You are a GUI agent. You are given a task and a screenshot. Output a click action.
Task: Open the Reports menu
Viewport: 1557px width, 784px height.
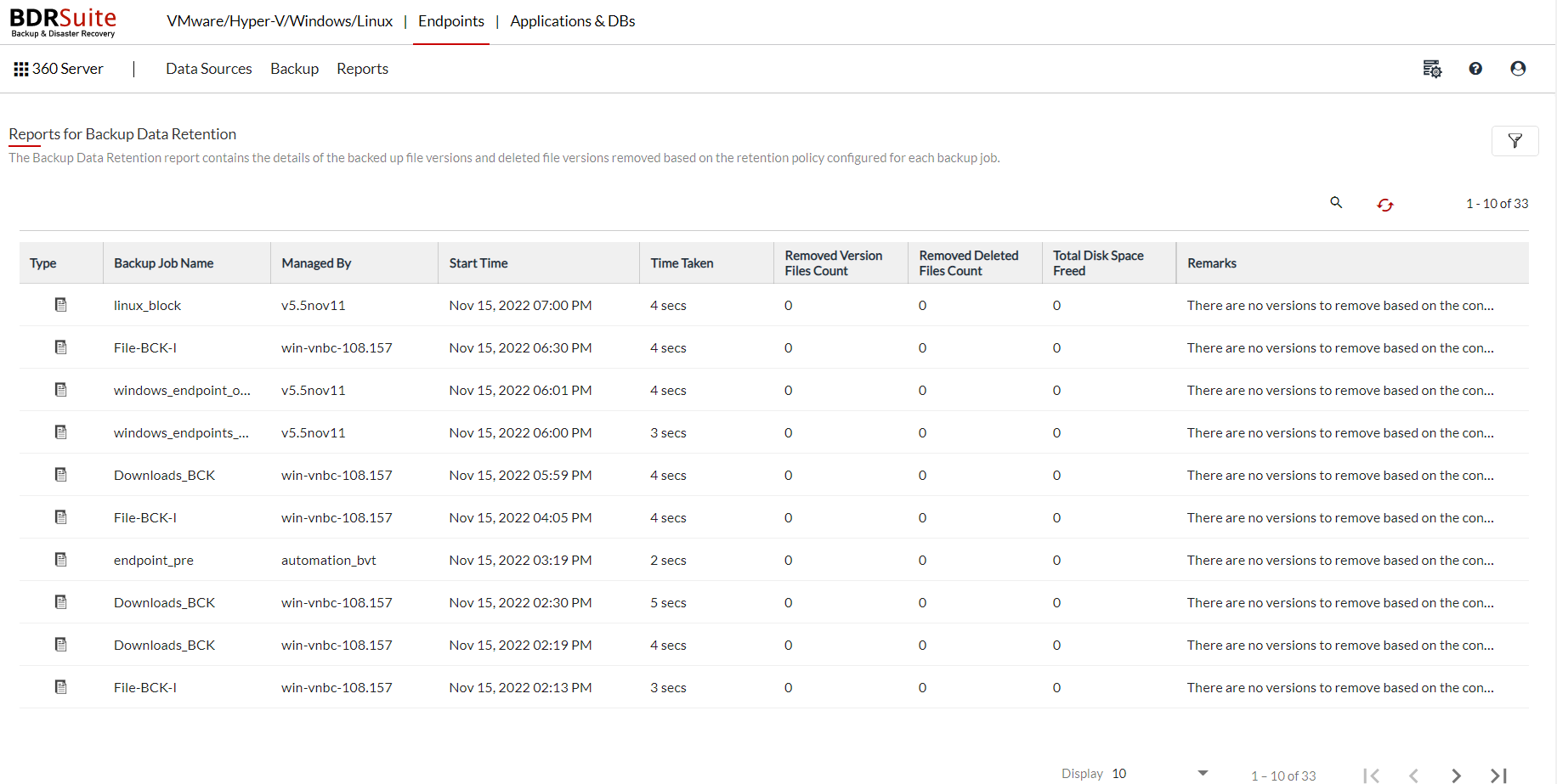point(362,69)
